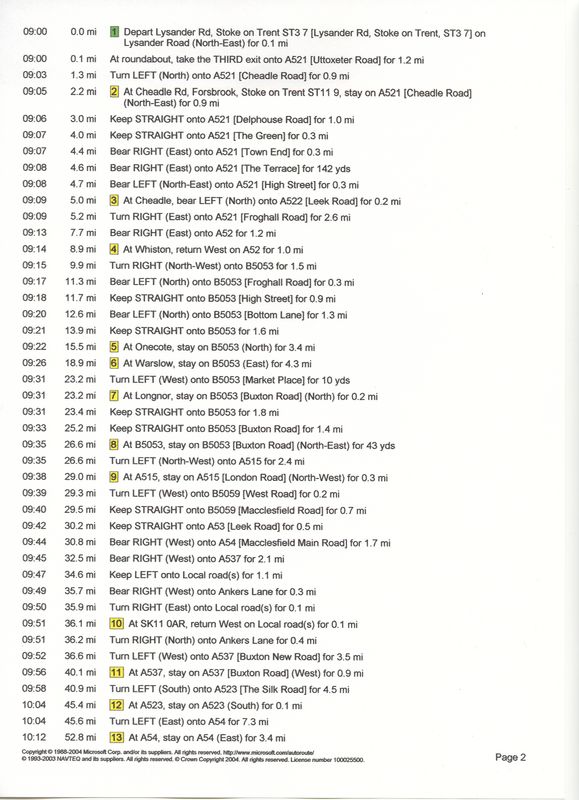
Task: Click 'Turn LEFT (West) onto A537 [Buxton New Road]'
Action: pos(236,656)
